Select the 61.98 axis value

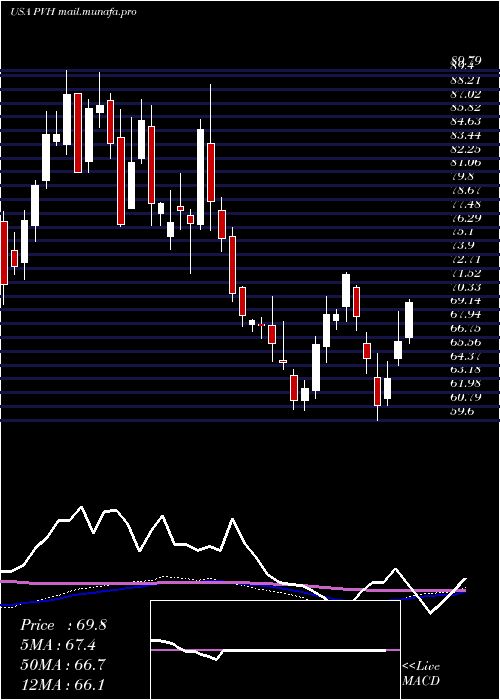(465, 383)
